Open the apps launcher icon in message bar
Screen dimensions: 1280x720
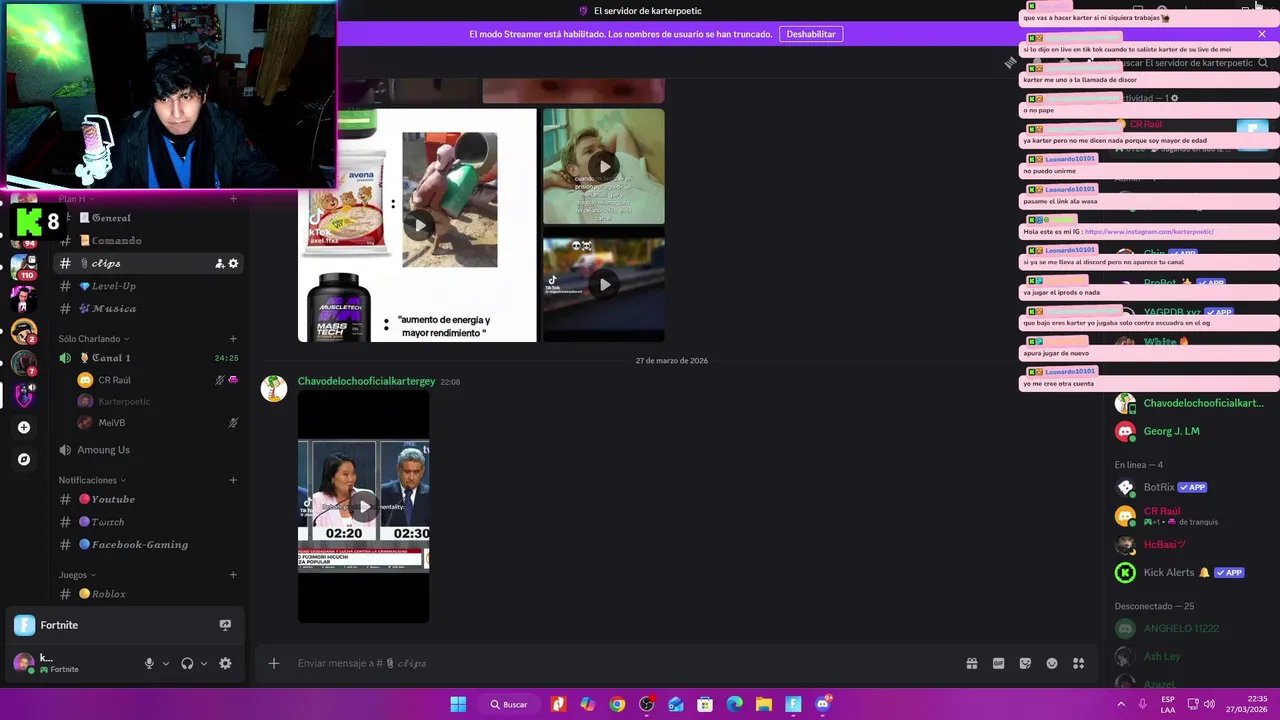coord(1079,663)
